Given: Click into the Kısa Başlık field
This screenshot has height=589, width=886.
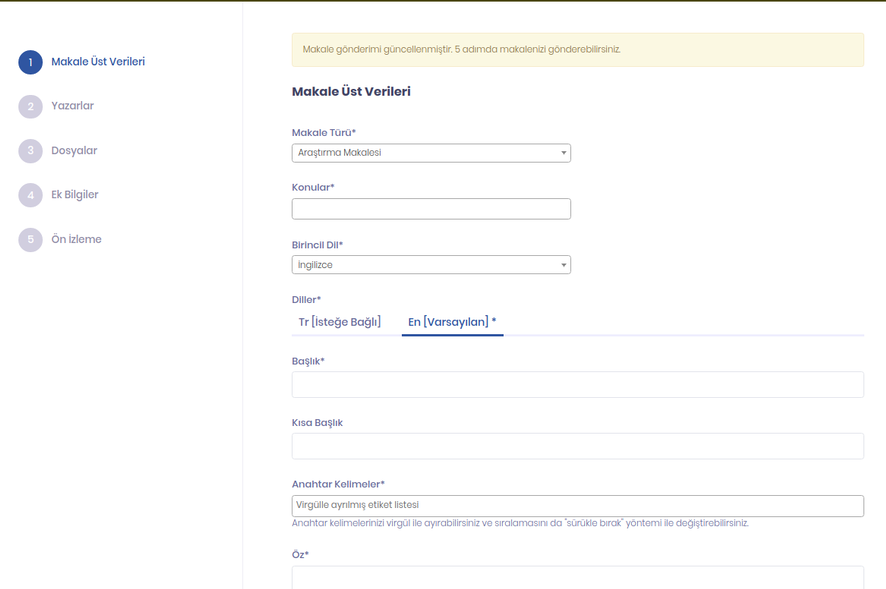Looking at the screenshot, I should pyautogui.click(x=577, y=446).
